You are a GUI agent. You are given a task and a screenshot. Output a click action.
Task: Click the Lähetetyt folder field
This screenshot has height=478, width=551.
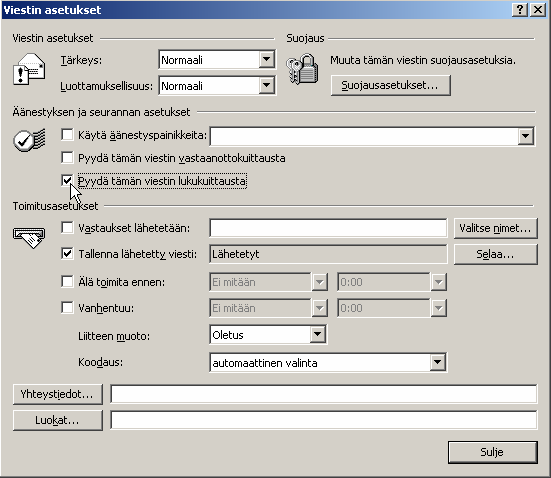328,254
